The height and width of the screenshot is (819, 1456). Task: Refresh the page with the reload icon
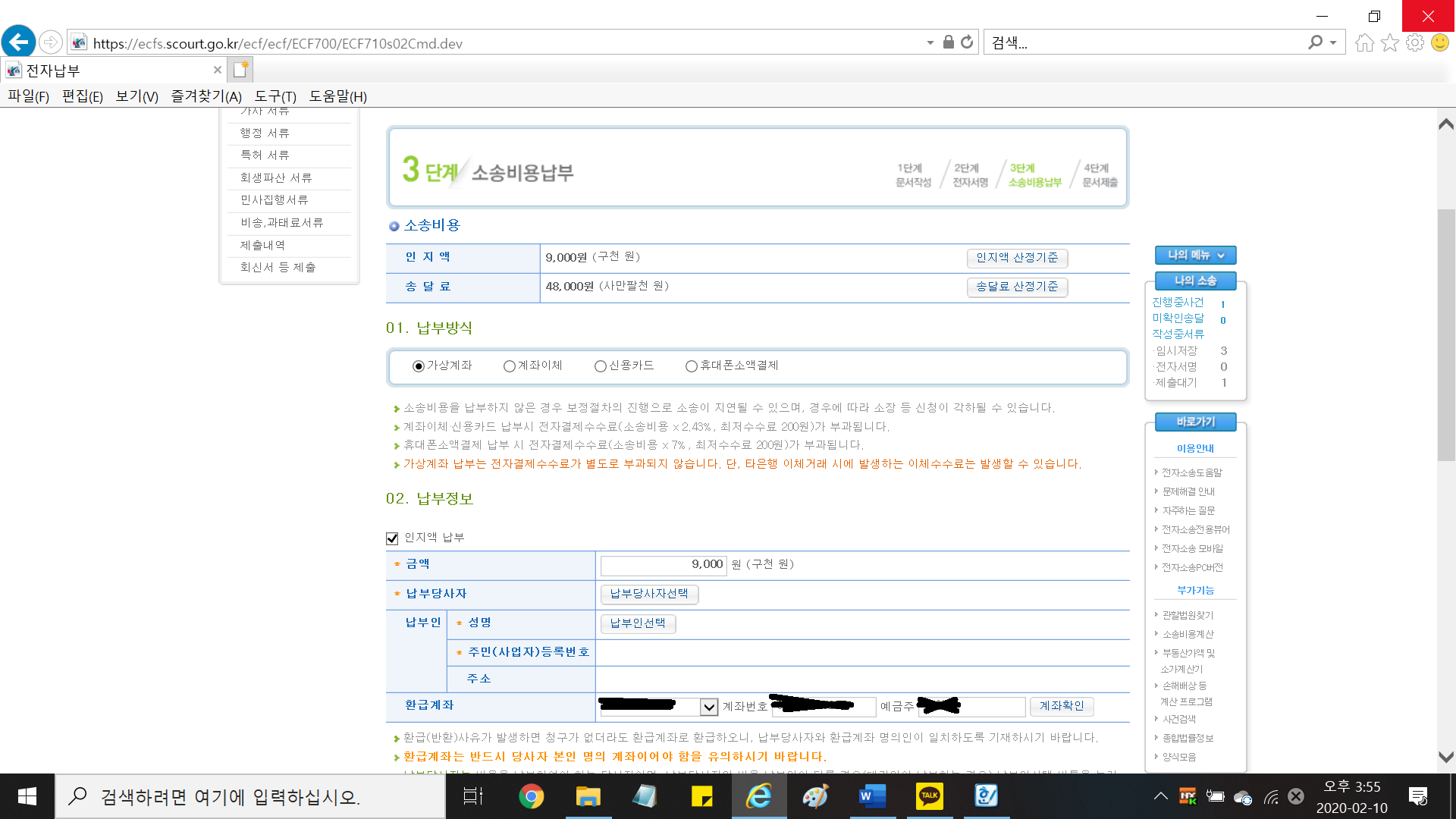click(x=967, y=42)
